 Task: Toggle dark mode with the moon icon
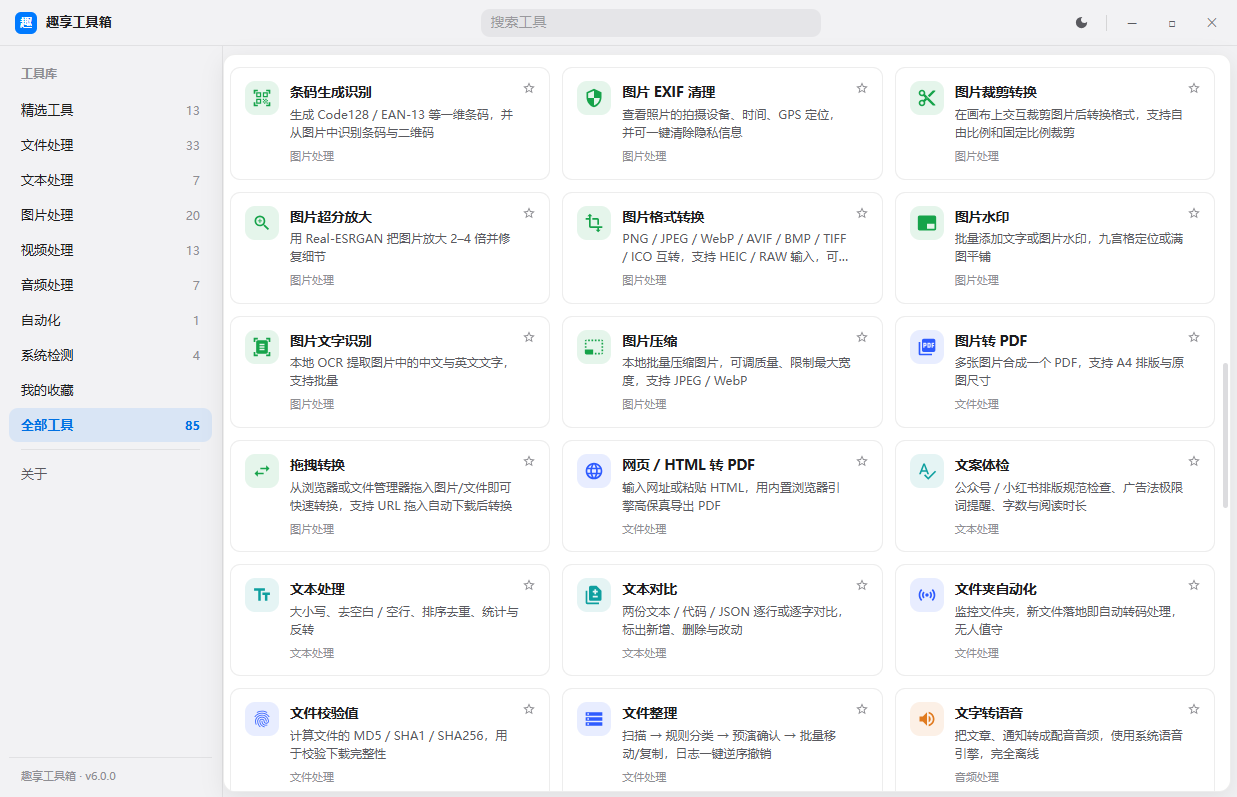click(1081, 22)
